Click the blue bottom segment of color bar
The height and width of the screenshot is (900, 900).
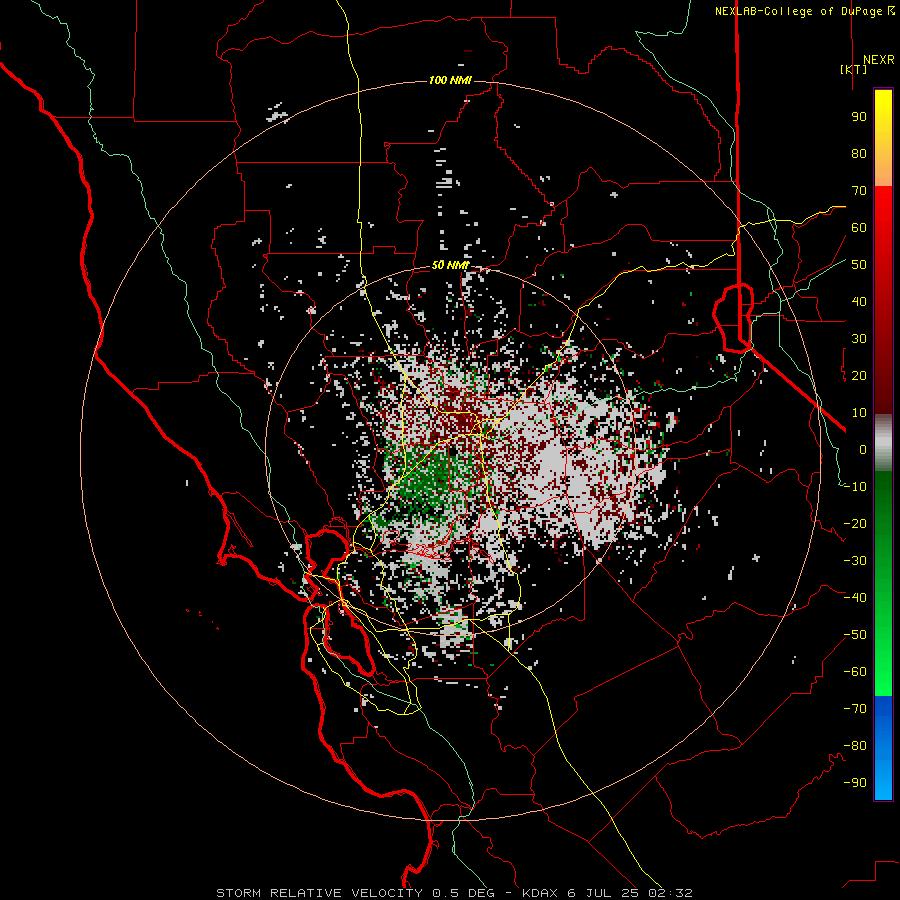(x=883, y=748)
